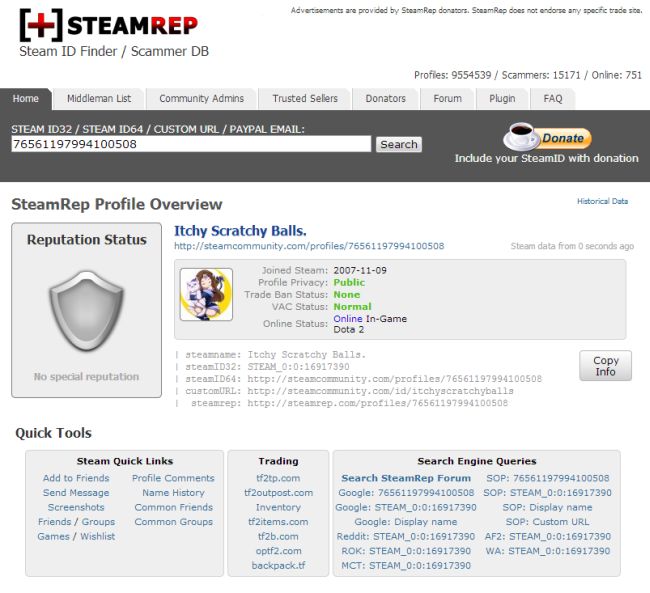The image size is (650, 593).
Task: Click the SteamRep logo
Action: coord(109,25)
